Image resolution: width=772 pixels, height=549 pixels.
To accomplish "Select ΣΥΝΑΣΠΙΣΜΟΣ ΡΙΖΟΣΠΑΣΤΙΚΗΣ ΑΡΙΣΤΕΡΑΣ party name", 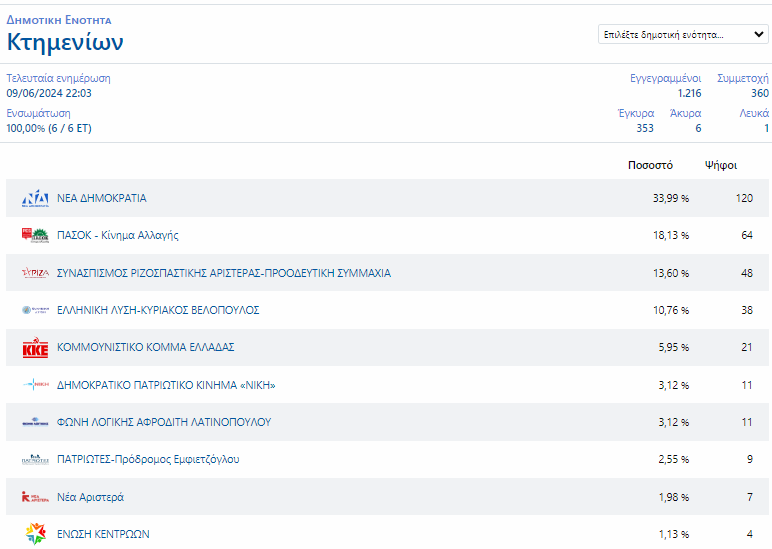I will 224,273.
